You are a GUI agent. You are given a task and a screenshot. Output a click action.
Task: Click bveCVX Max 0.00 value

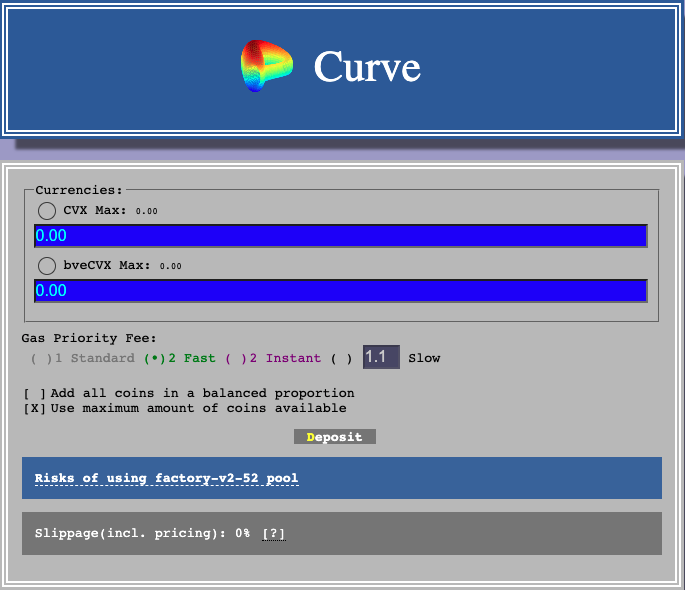(x=170, y=266)
